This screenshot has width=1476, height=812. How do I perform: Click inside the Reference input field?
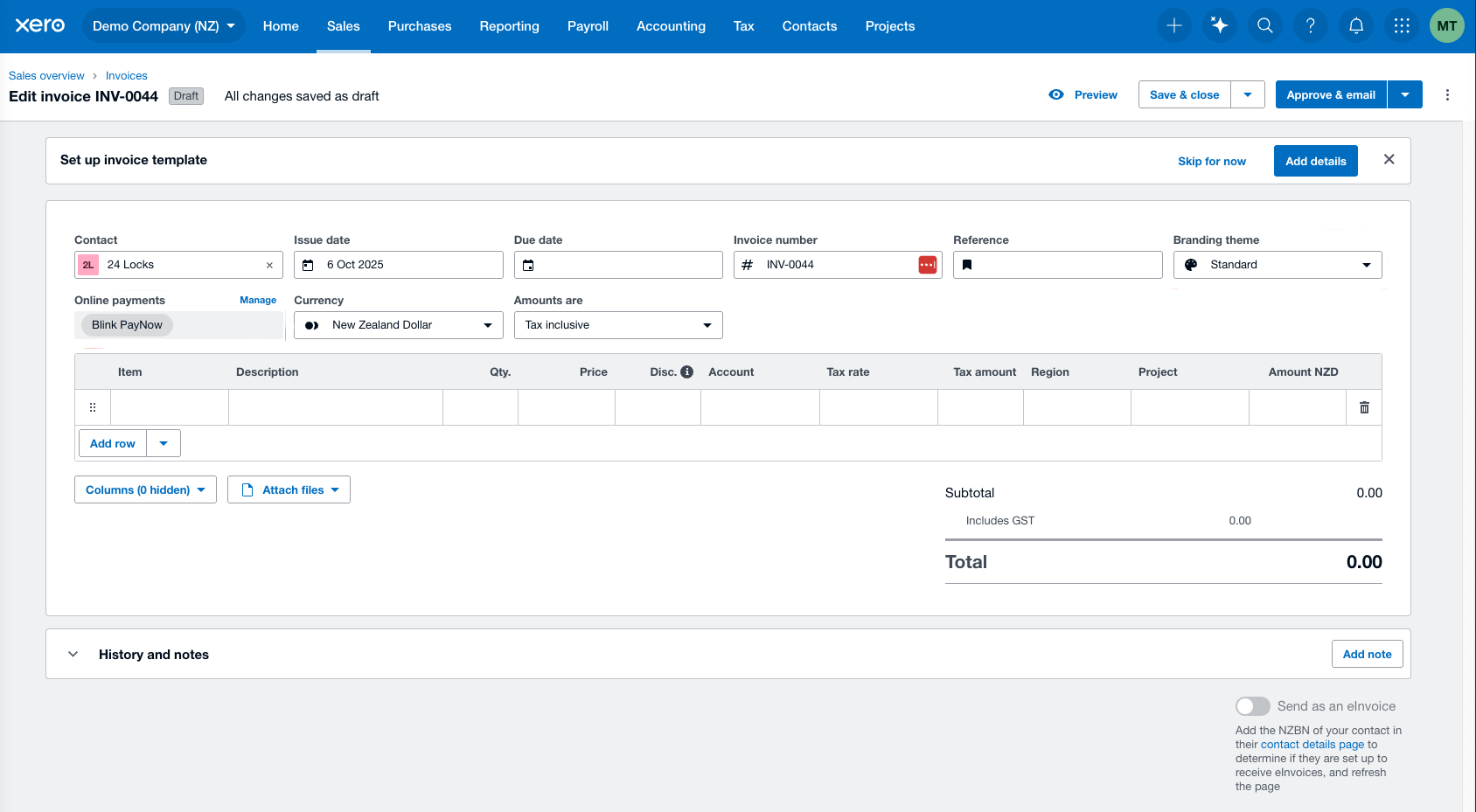click(x=1058, y=264)
